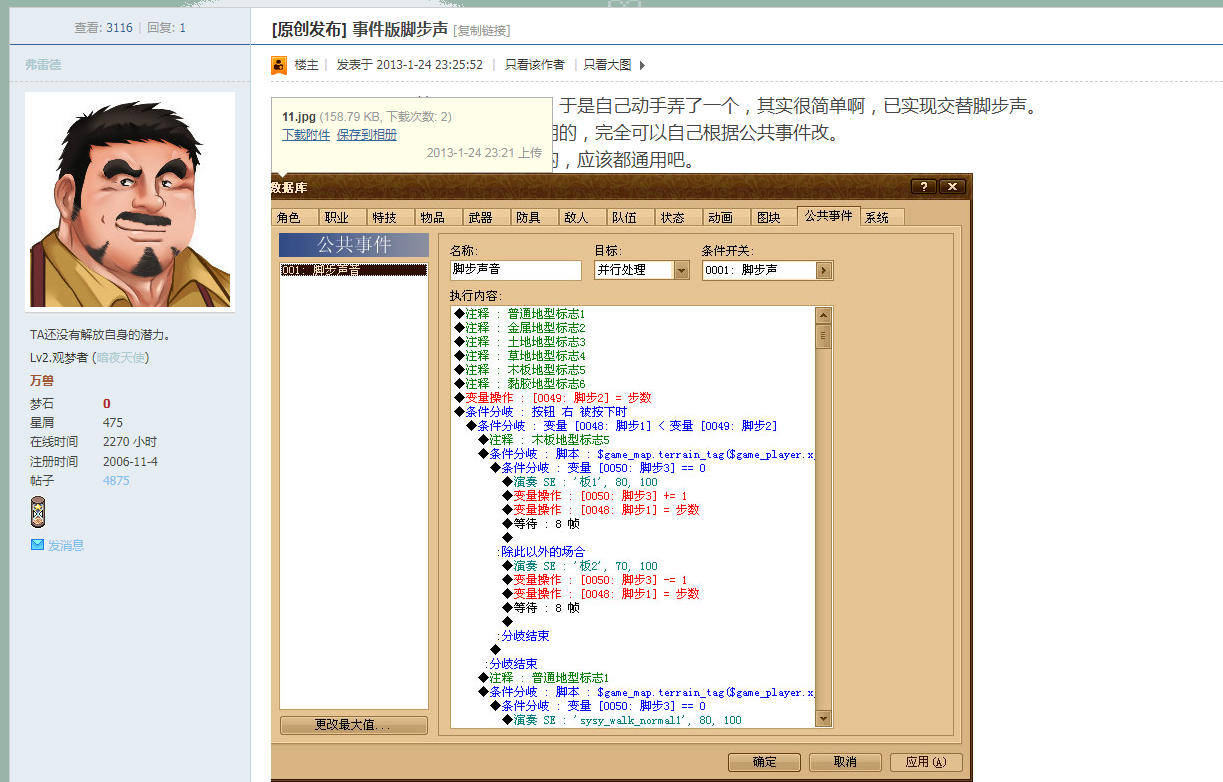Viewport: 1223px width, 782px height.
Task: Click the scrollbar thumb in 执行内容 list
Action: click(x=823, y=335)
